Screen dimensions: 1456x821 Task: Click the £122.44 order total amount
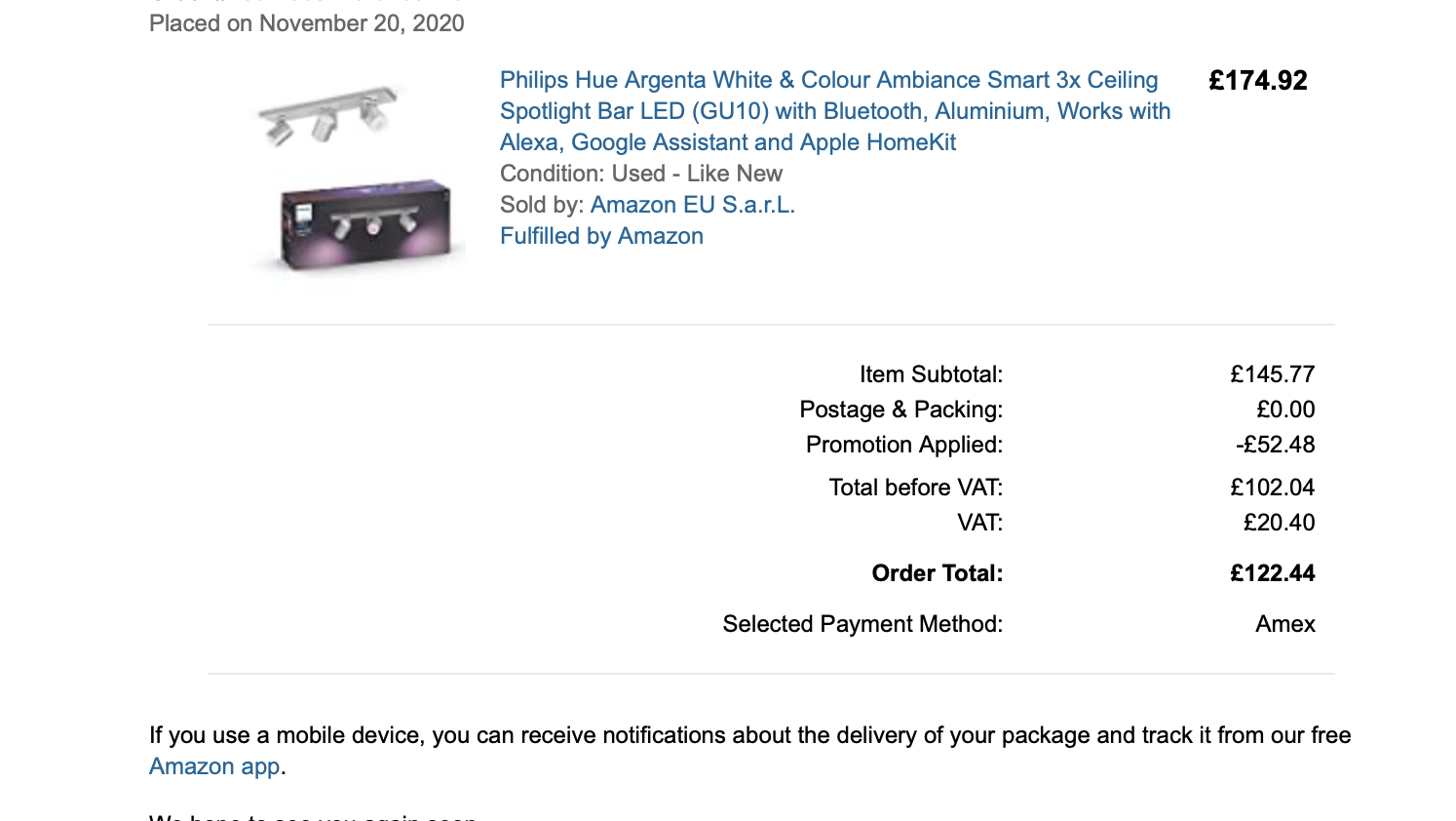1273,573
